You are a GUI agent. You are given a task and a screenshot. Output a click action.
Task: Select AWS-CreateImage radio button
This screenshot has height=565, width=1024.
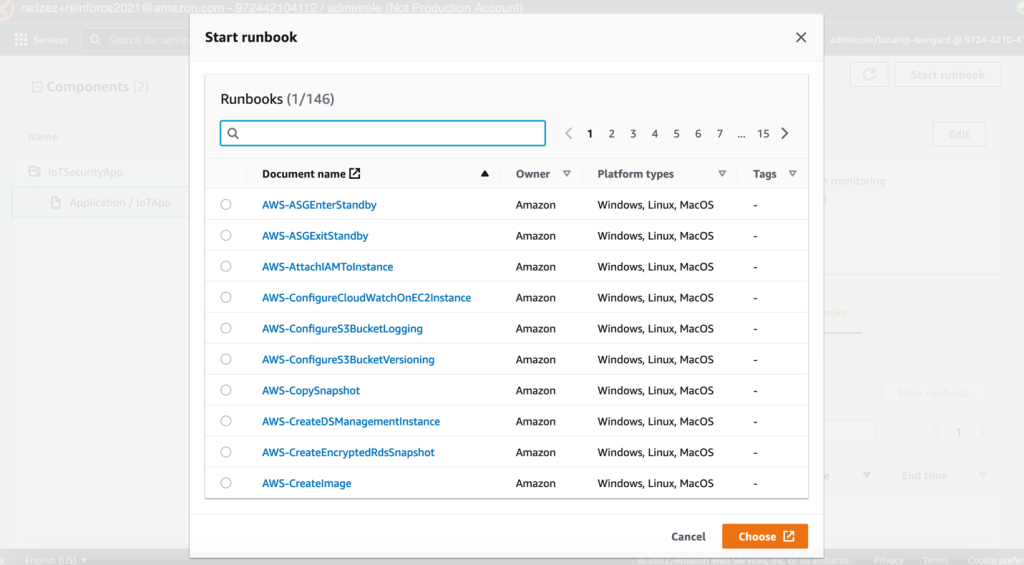click(x=226, y=483)
